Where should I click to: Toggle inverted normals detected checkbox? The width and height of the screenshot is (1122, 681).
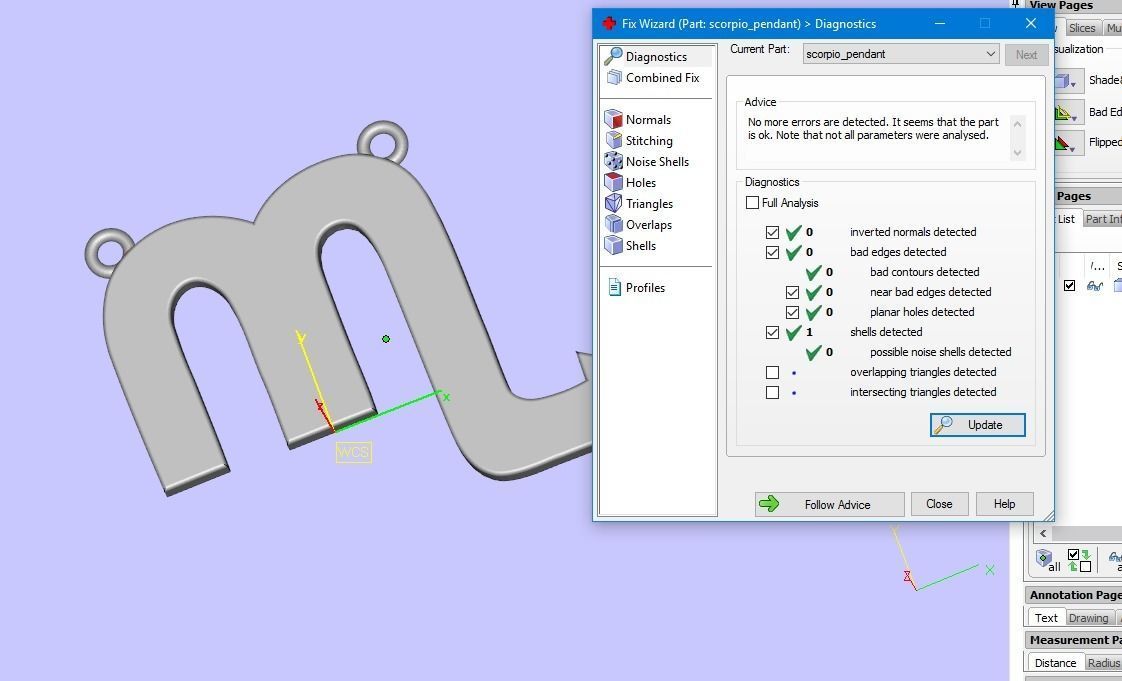772,232
